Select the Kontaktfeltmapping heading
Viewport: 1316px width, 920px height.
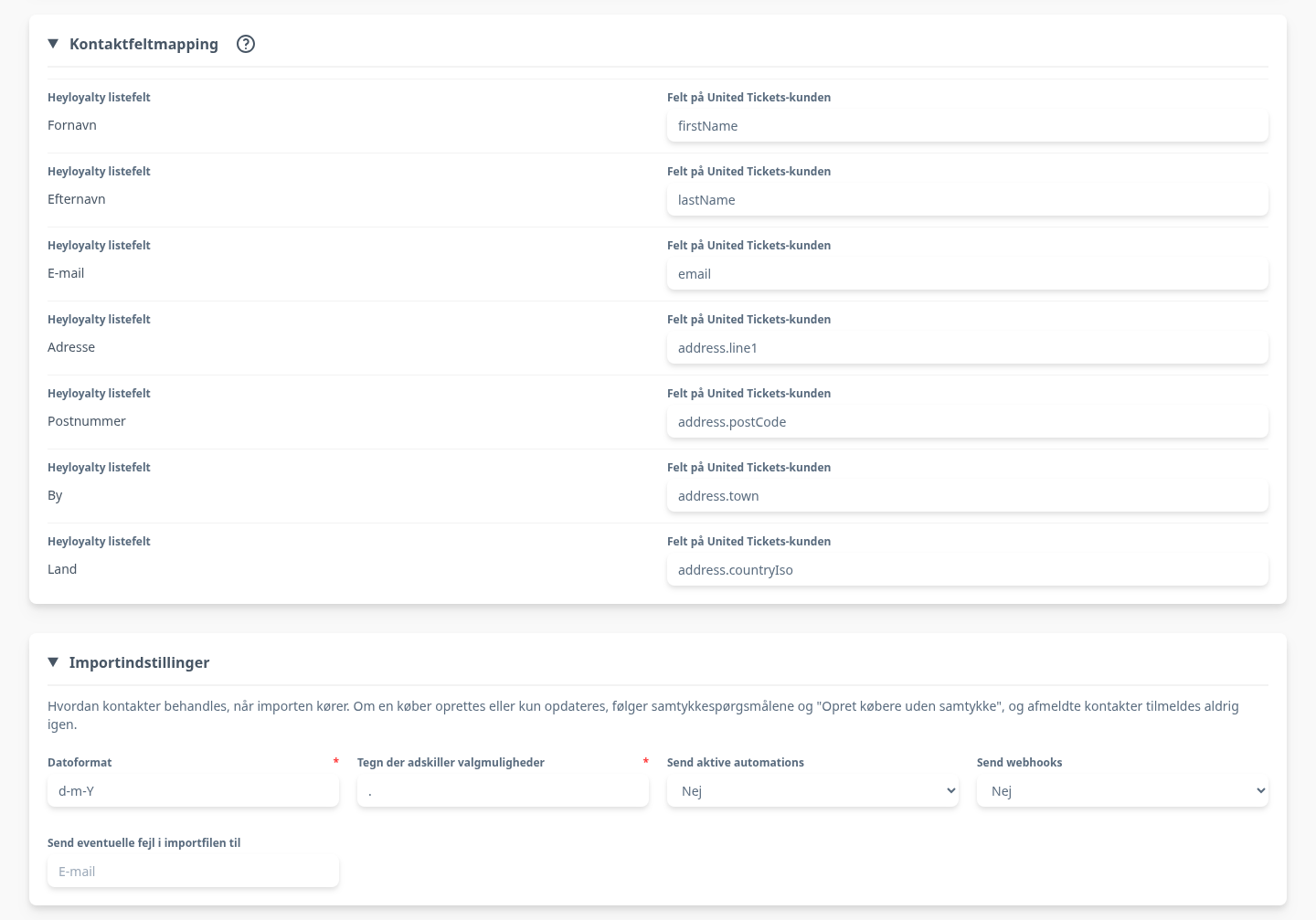point(143,44)
